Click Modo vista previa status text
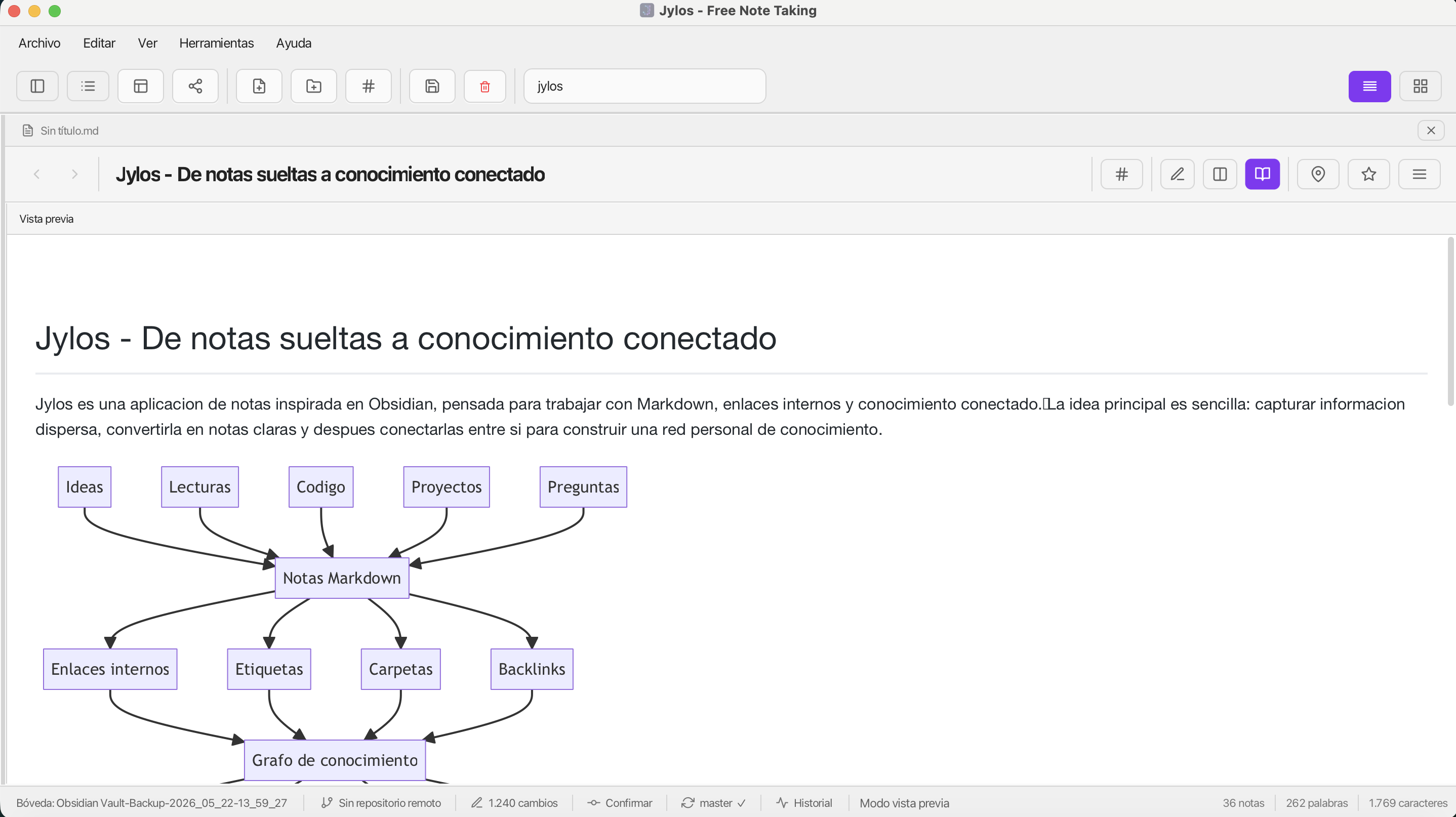The height and width of the screenshot is (817, 1456). pyautogui.click(x=904, y=803)
